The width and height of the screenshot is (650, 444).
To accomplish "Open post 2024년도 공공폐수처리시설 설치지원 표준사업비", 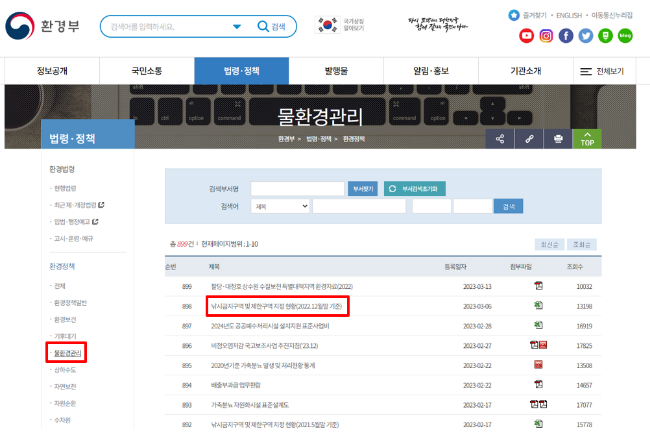I will pos(270,326).
